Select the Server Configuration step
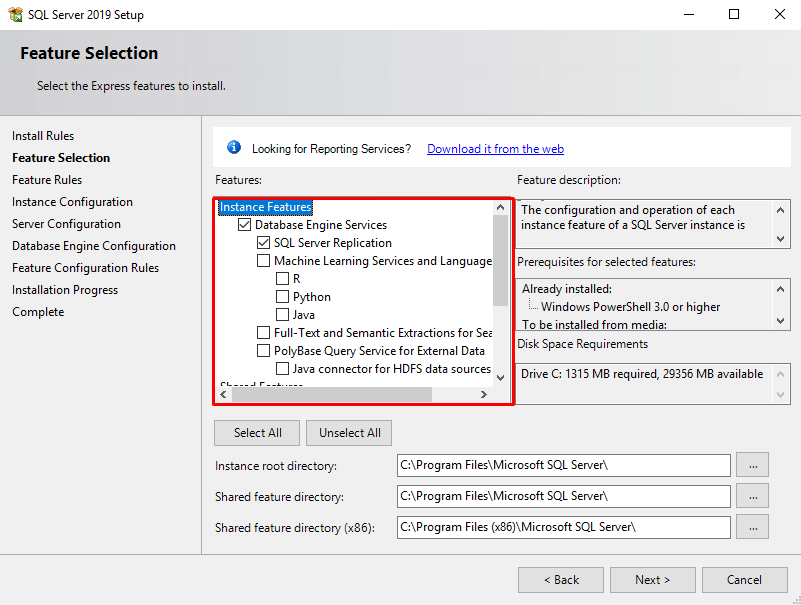Screen dimensions: 801x605 pyautogui.click(x=66, y=224)
